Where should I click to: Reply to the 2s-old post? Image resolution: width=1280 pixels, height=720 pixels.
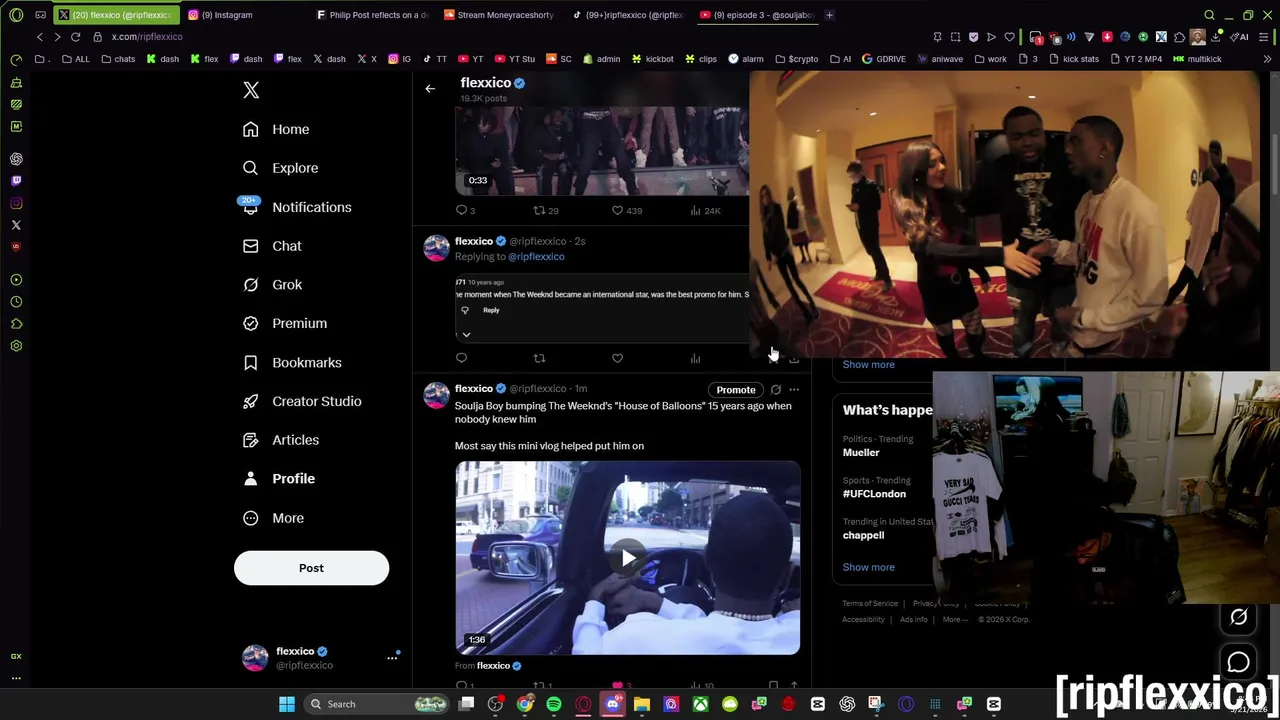461,358
